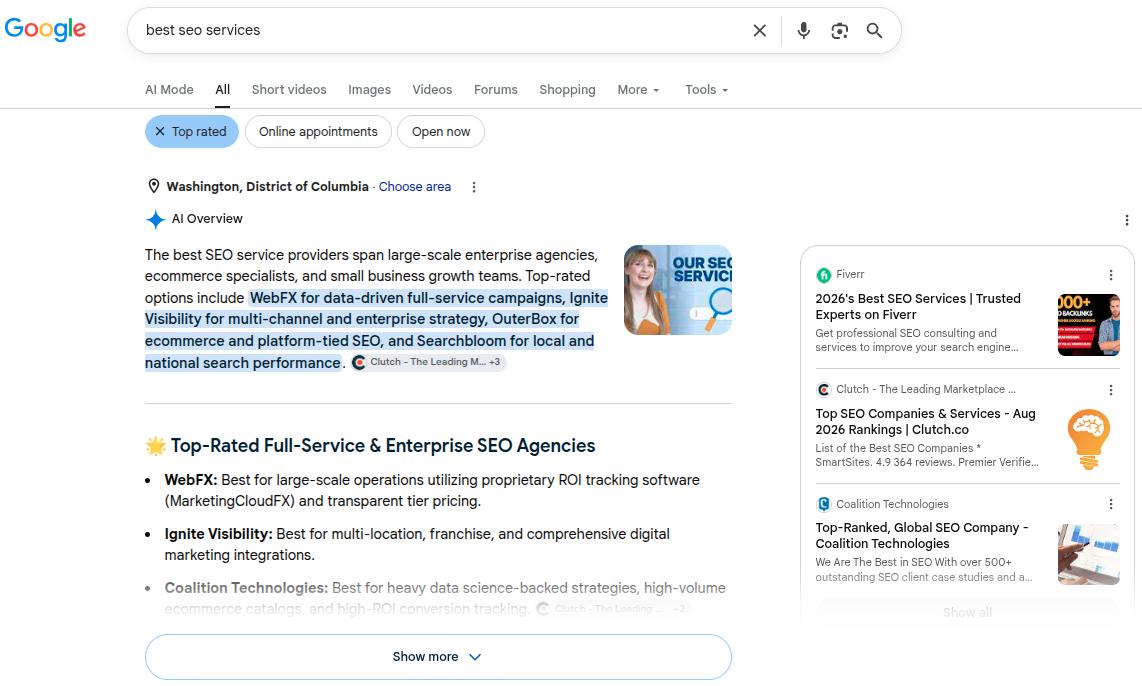The image size is (1142, 686).
Task: Click the highlighted WebFX summary text
Action: 377,330
